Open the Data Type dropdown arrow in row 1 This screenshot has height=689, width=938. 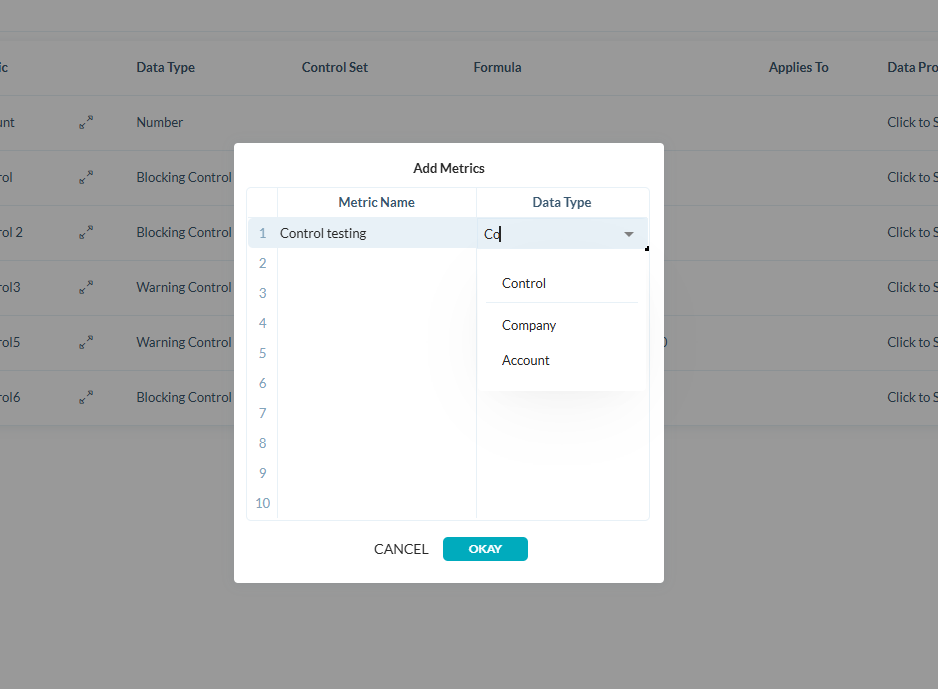629,232
